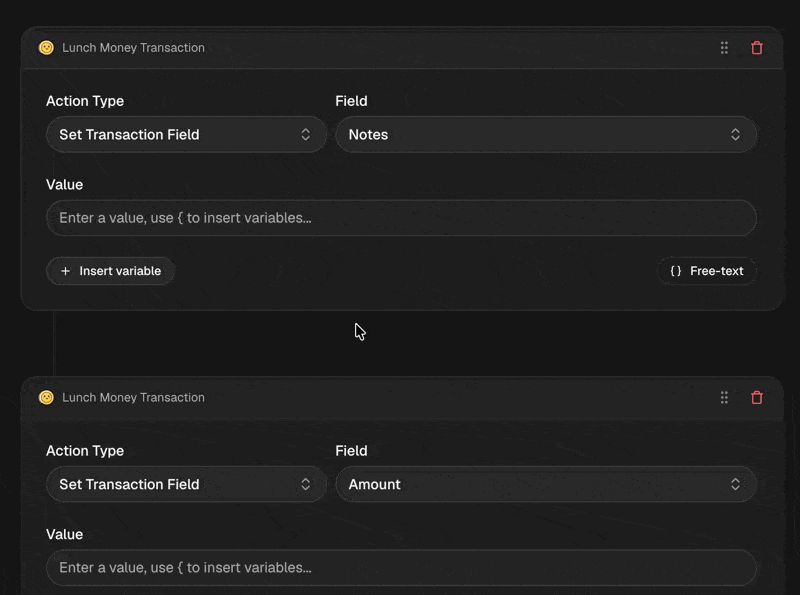Open the first Action Type dropdown
The image size is (800, 595).
point(186,135)
